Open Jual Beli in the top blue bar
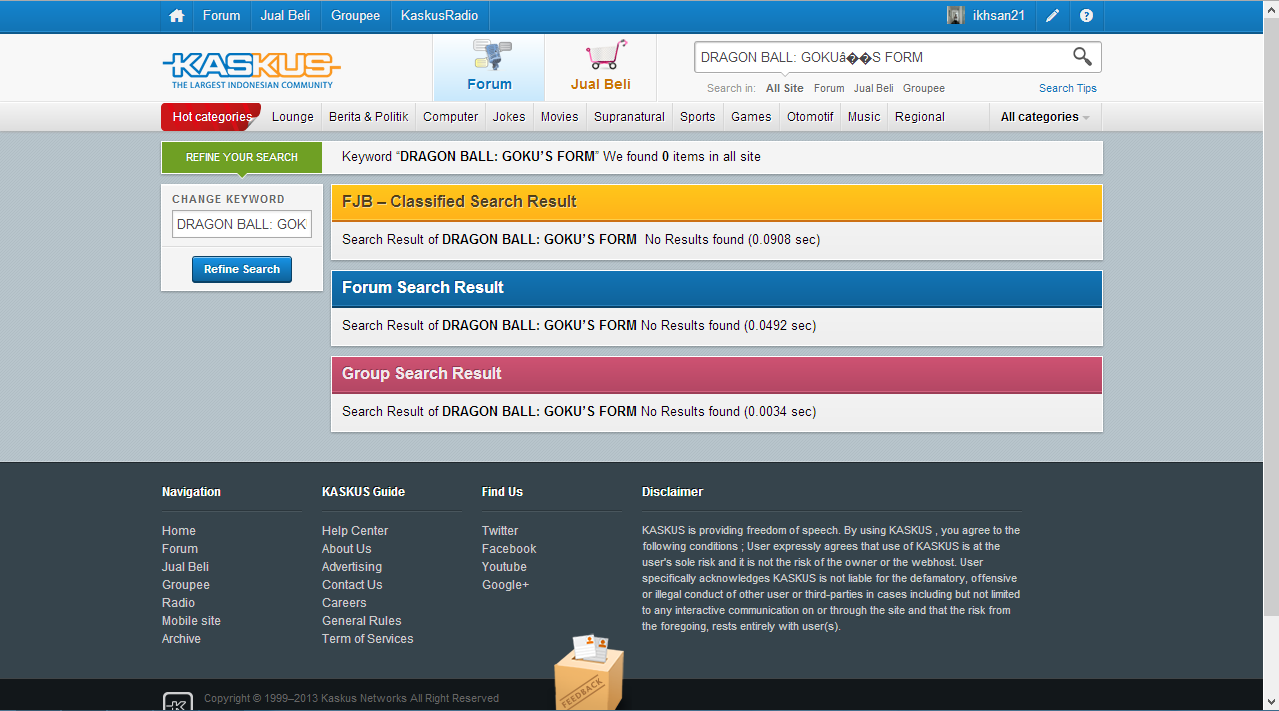The width and height of the screenshot is (1279, 711). 285,16
